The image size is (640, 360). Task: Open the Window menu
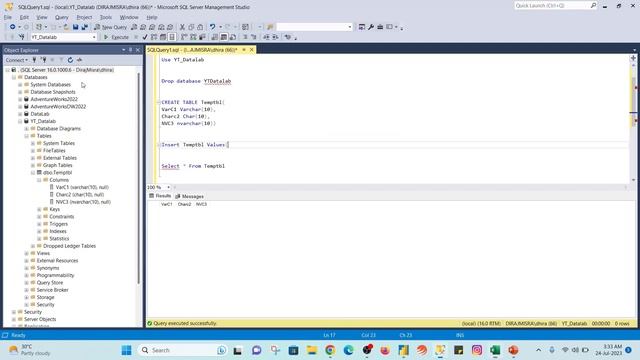129,17
